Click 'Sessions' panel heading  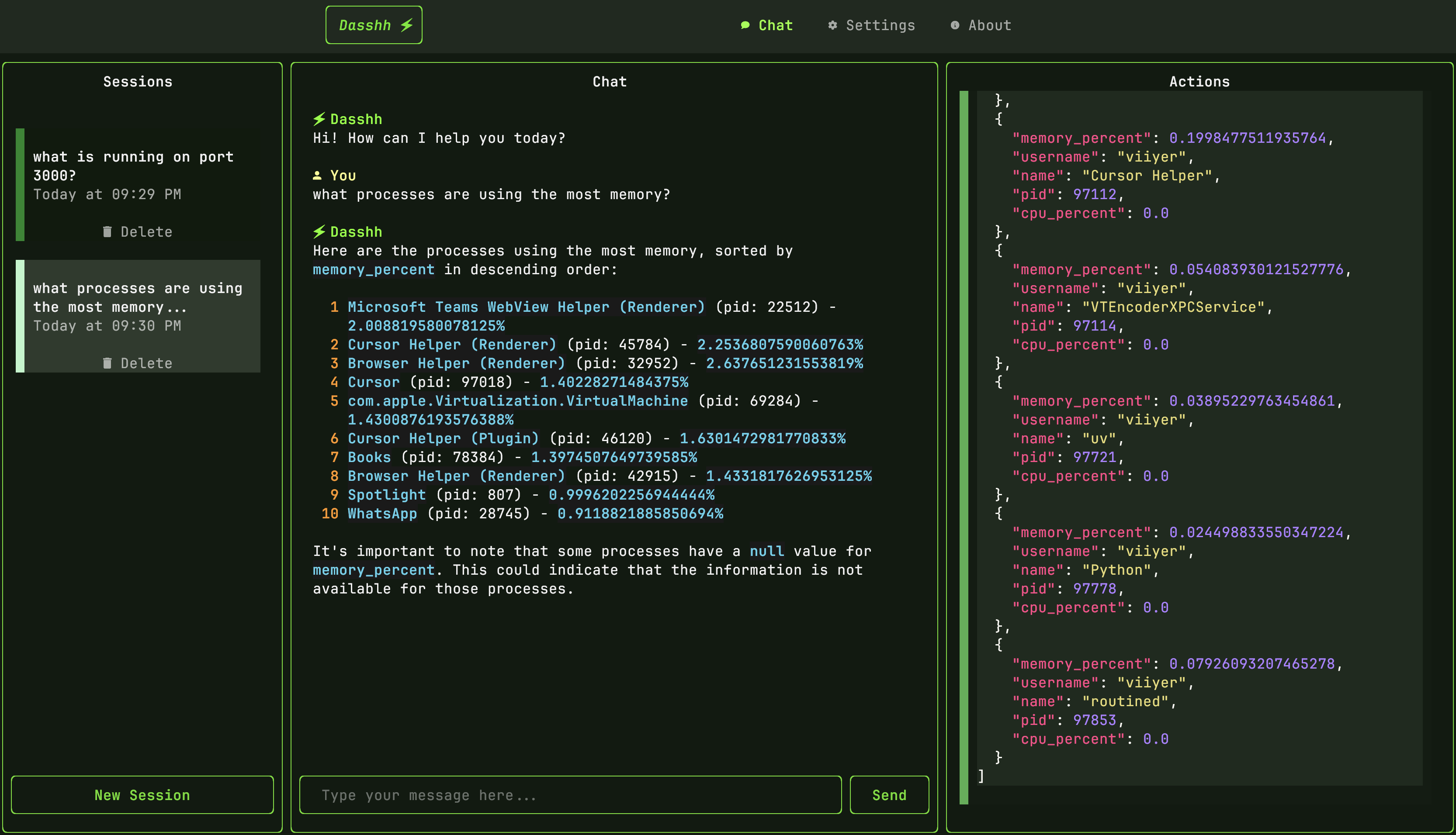pos(138,81)
